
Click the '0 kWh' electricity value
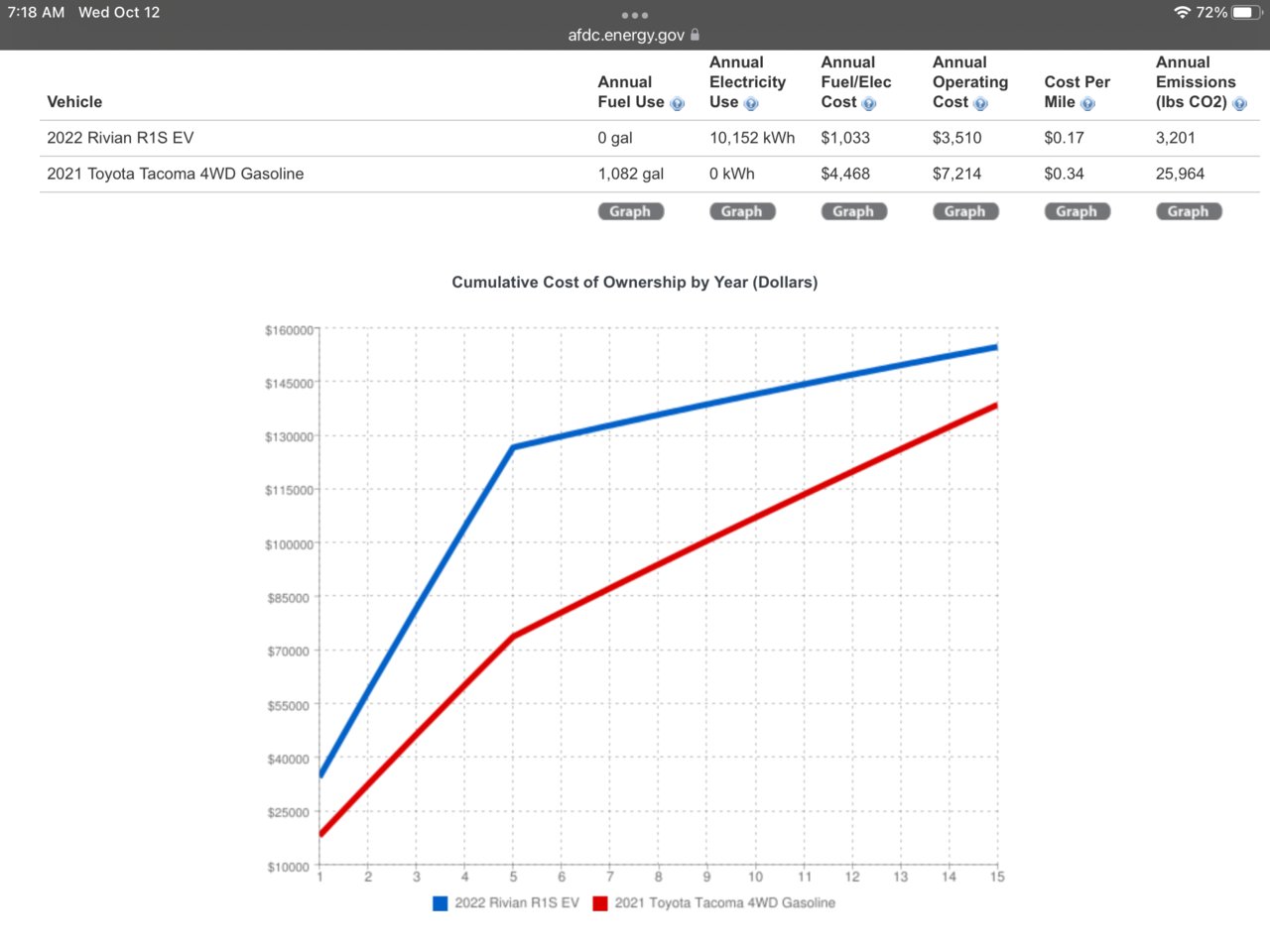coord(732,174)
